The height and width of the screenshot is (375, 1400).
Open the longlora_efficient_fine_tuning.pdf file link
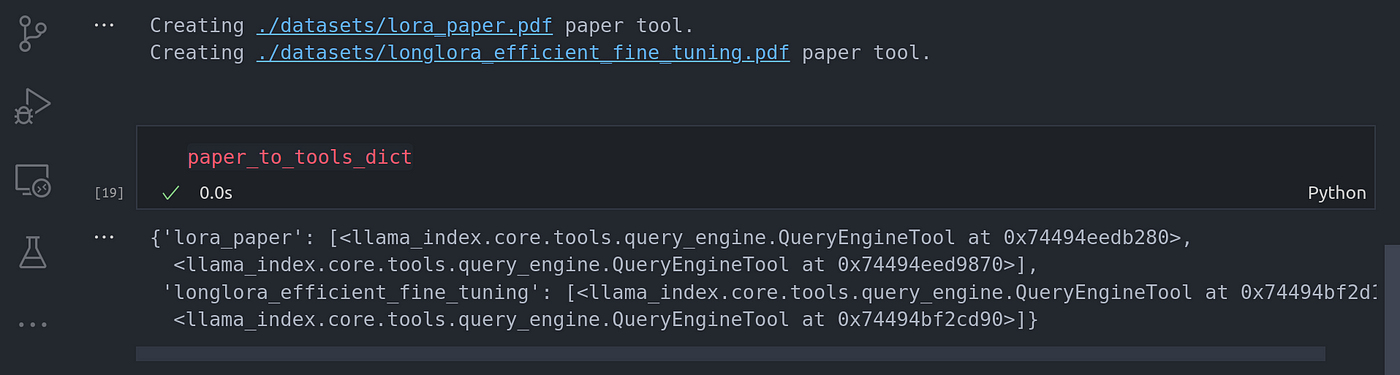point(523,52)
